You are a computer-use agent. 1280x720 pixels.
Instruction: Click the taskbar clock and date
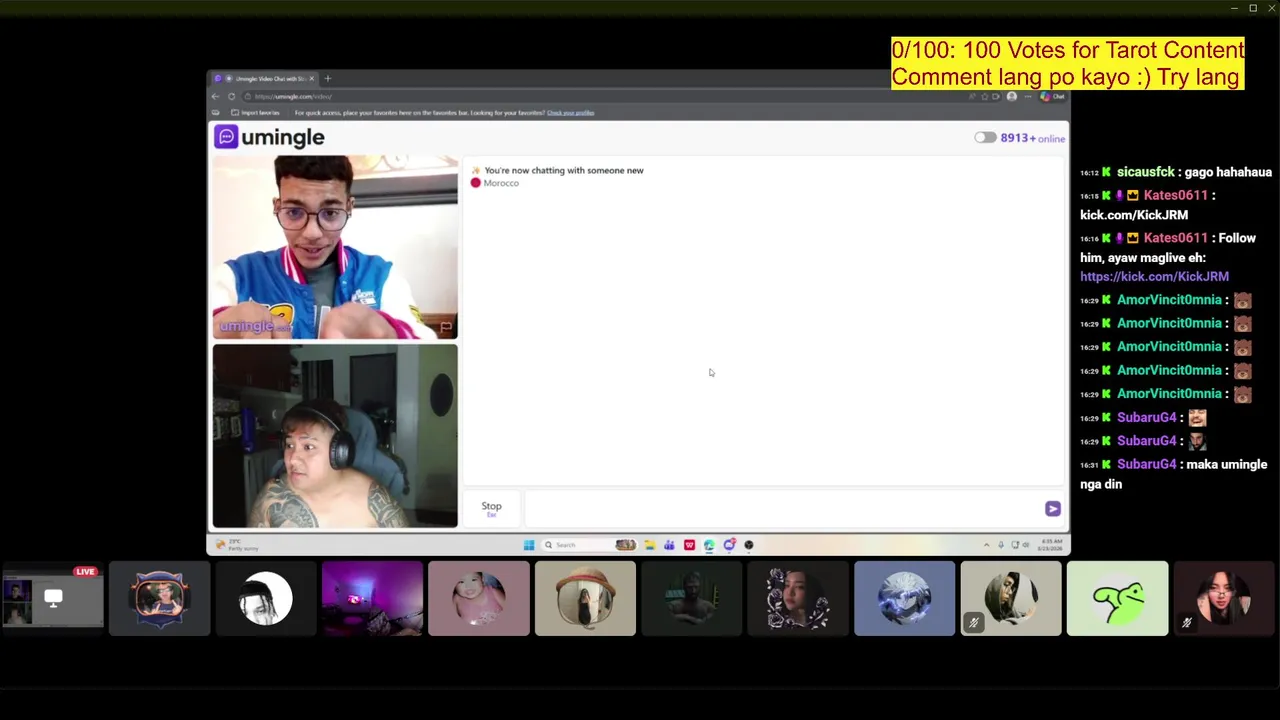pyautogui.click(x=1050, y=545)
